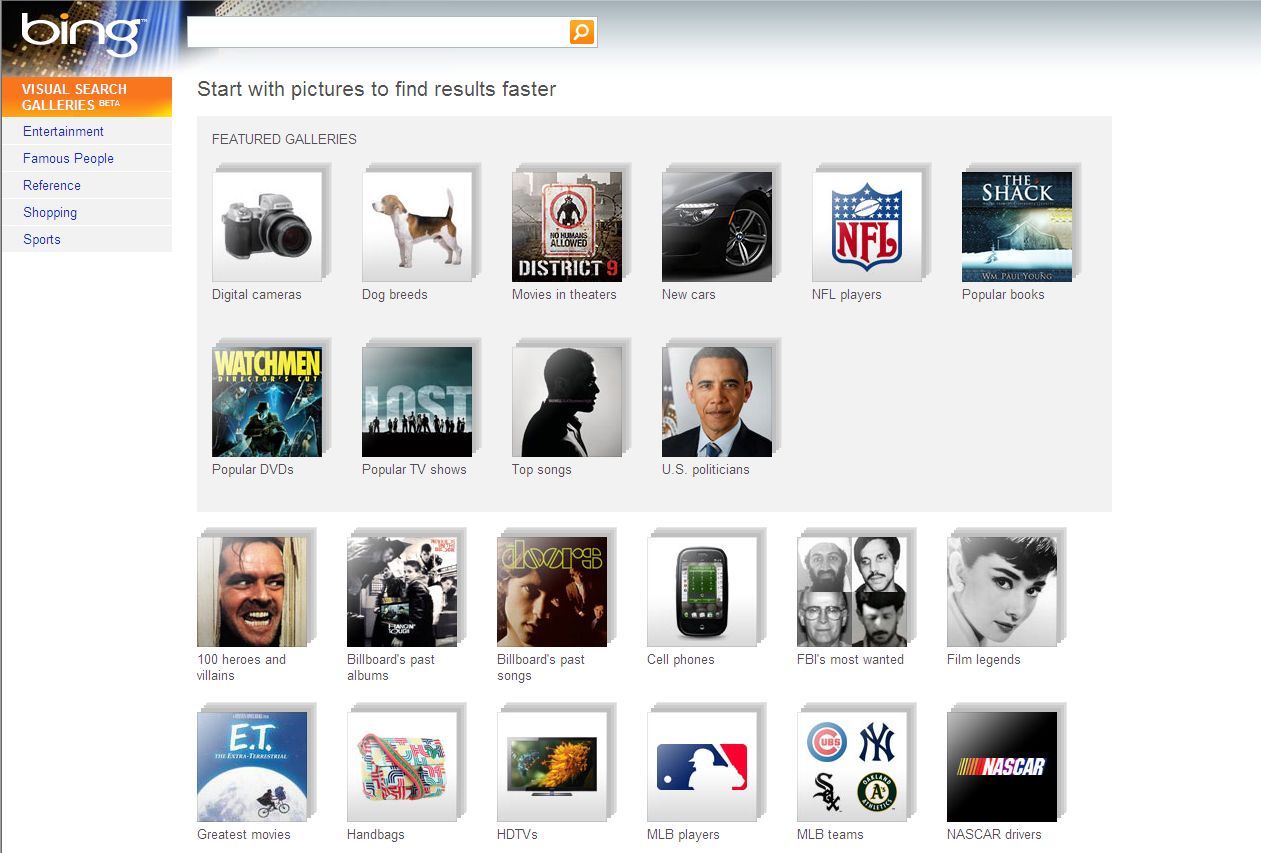Open the 100 heroes and villains thumbnail

tap(252, 592)
